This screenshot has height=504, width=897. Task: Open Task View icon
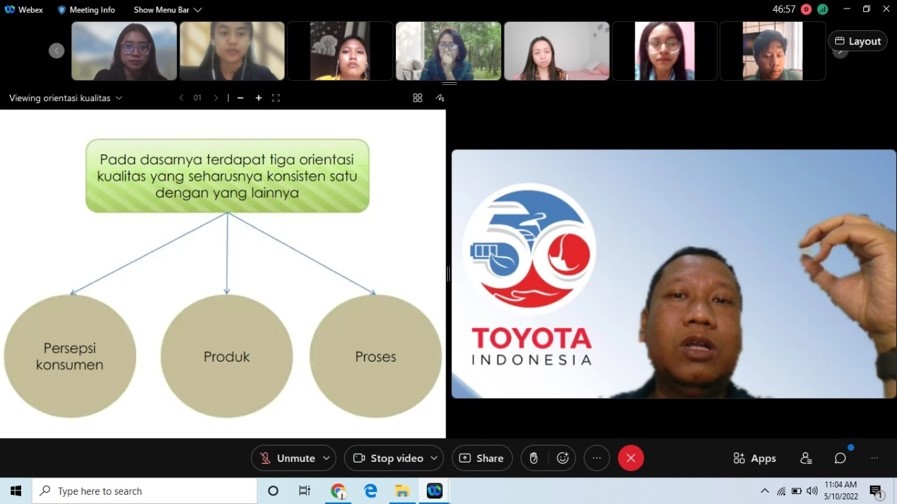(304, 491)
